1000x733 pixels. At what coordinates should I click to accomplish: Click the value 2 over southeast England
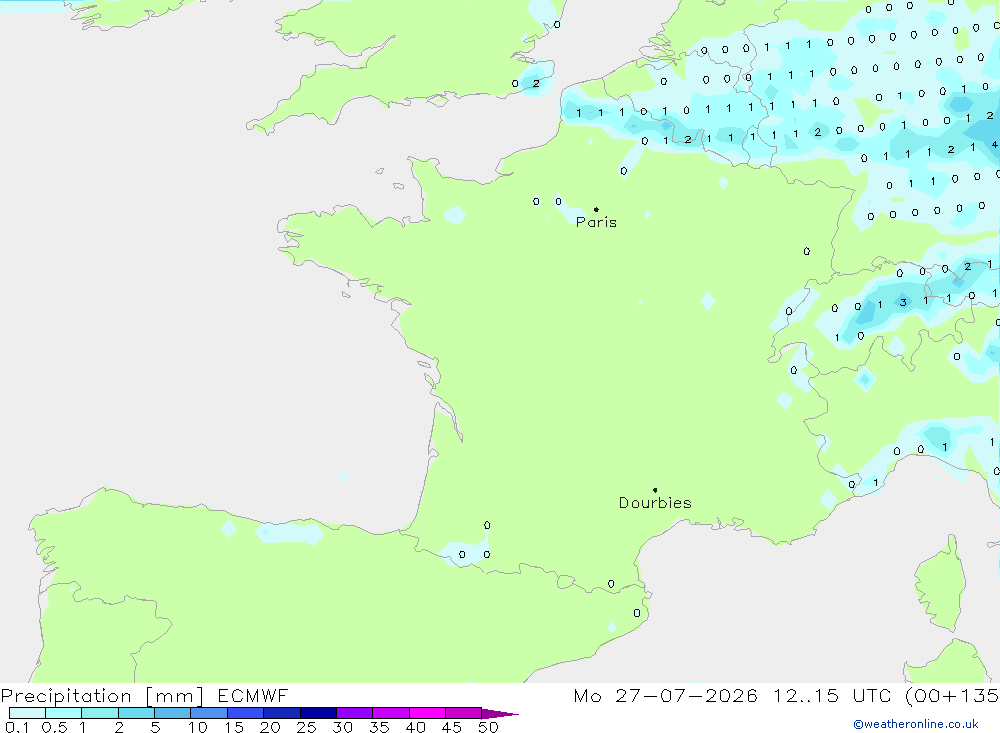click(536, 84)
